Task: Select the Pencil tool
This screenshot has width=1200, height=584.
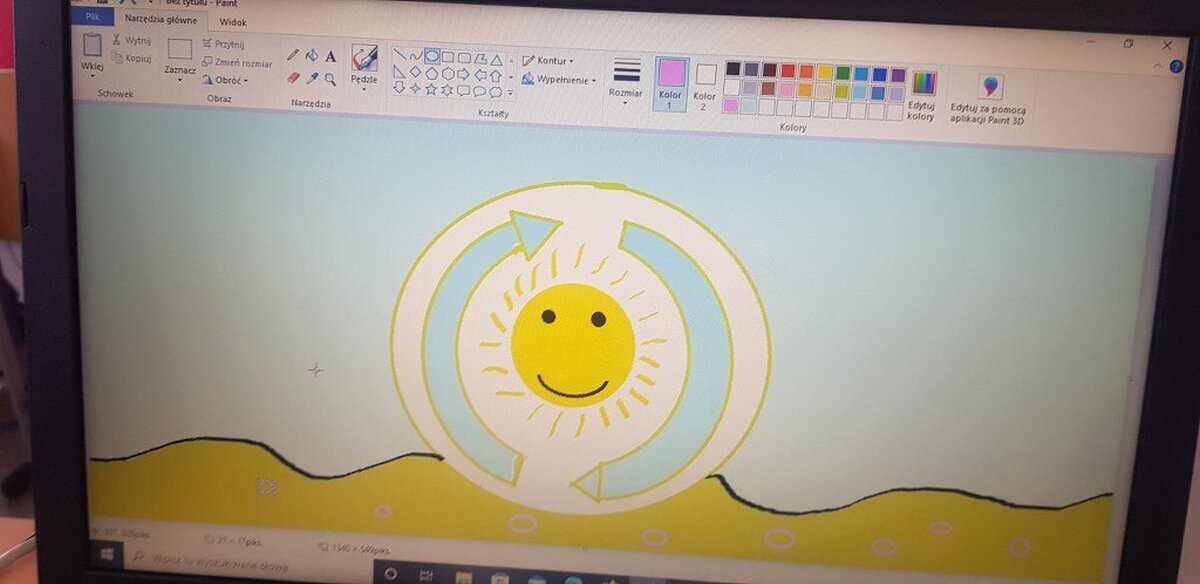Action: pos(293,55)
